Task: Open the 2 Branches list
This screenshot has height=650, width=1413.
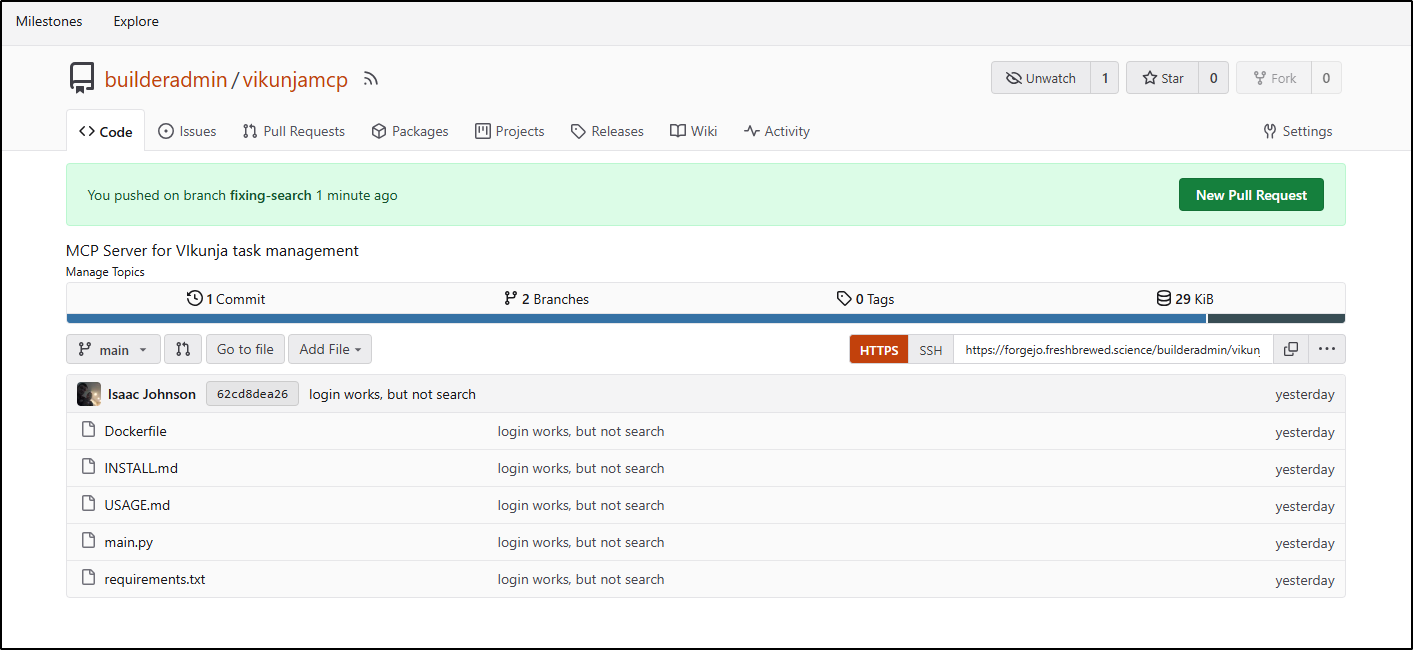Action: click(546, 299)
